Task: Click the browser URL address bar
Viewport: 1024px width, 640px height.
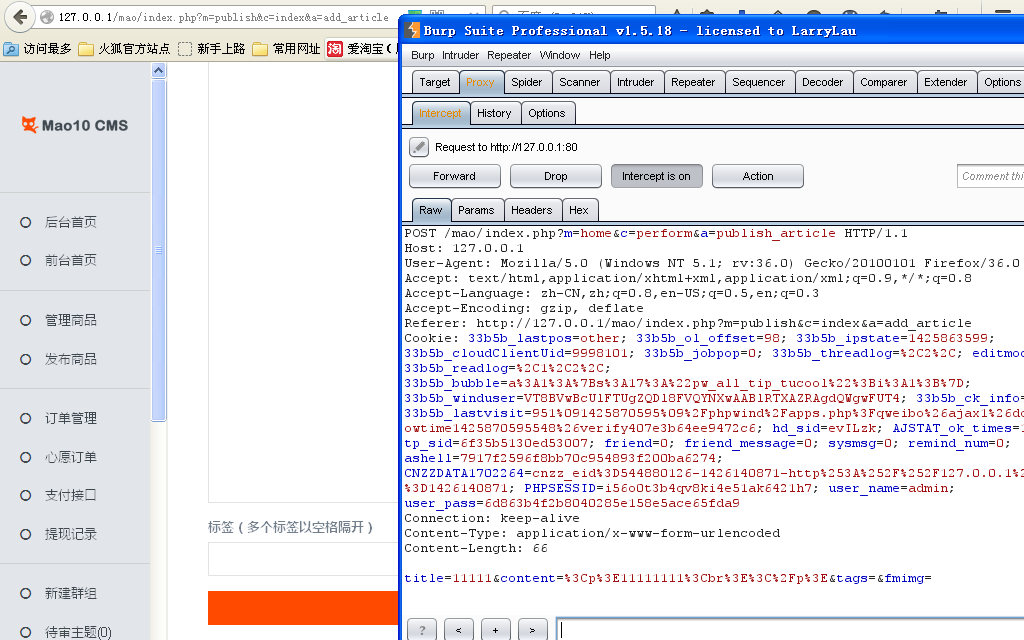Action: [222, 18]
